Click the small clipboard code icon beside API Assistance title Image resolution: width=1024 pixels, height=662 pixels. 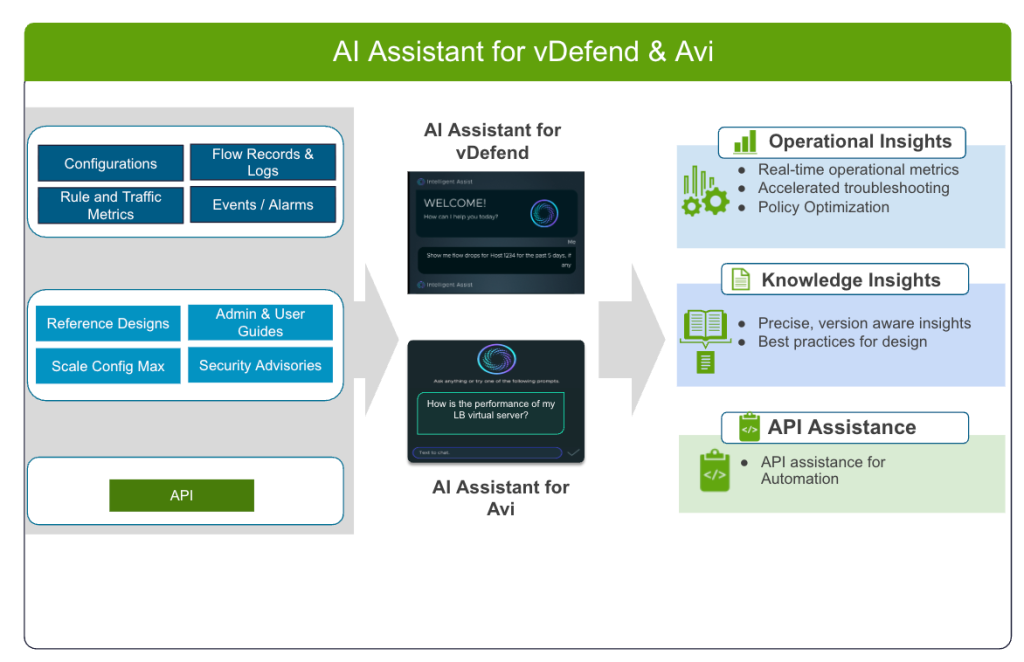pyautogui.click(x=749, y=427)
